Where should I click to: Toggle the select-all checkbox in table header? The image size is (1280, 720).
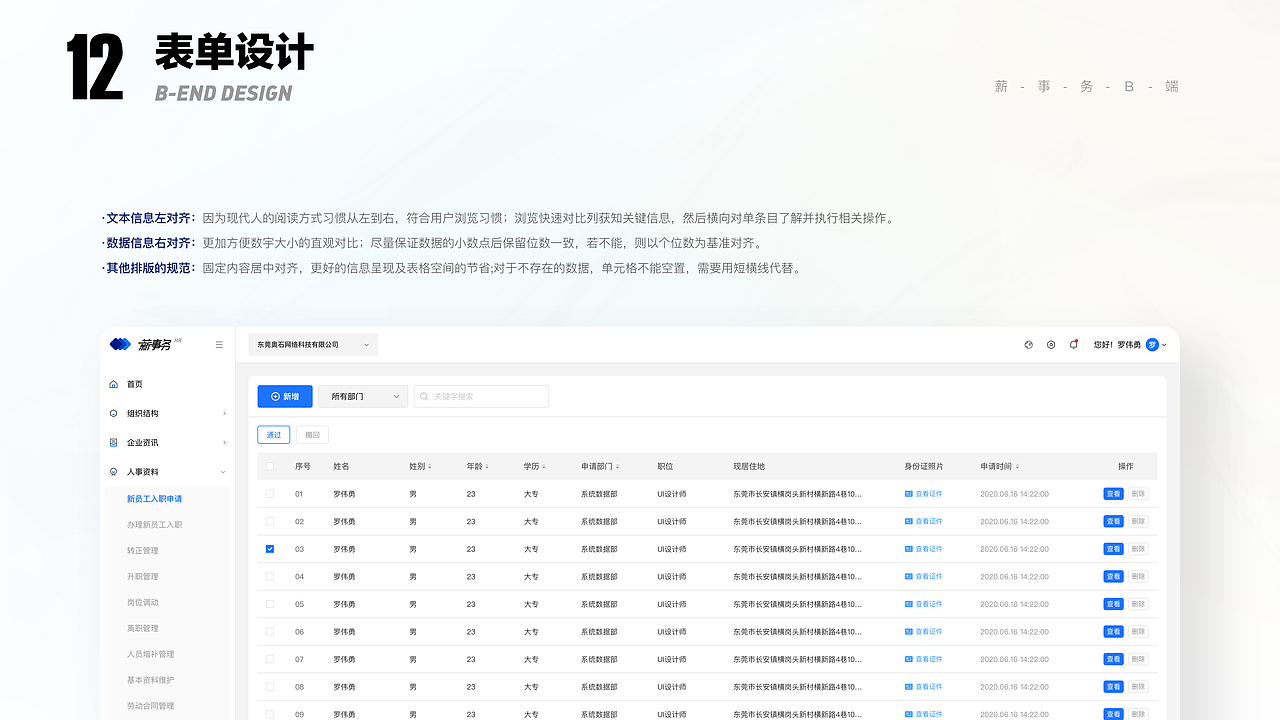click(x=270, y=466)
